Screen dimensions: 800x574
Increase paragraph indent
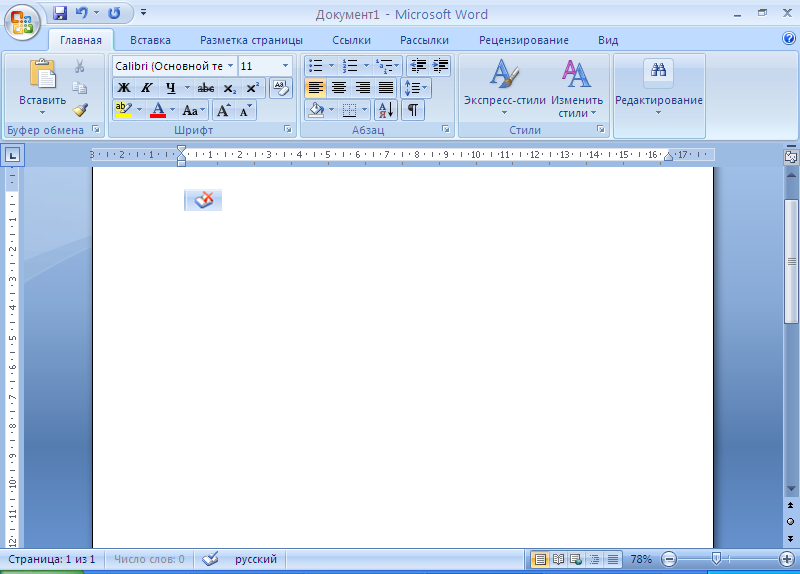(x=440, y=66)
